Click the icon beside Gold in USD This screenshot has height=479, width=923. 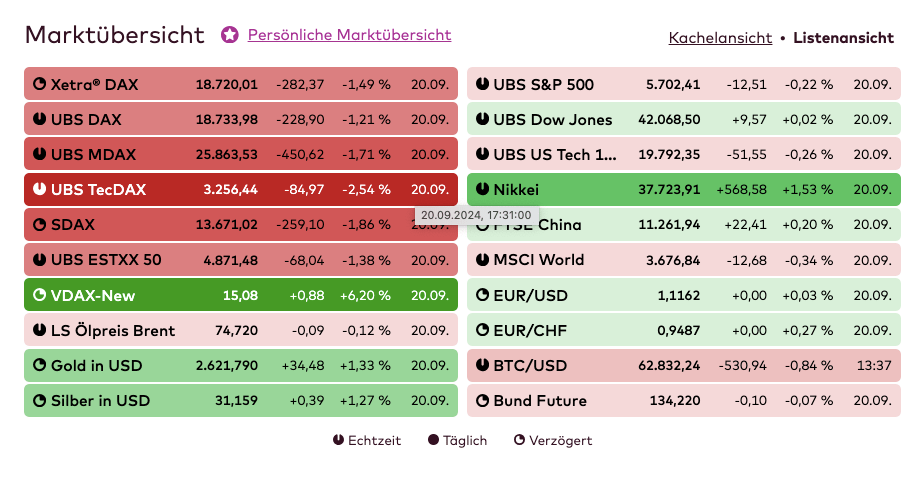point(39,366)
